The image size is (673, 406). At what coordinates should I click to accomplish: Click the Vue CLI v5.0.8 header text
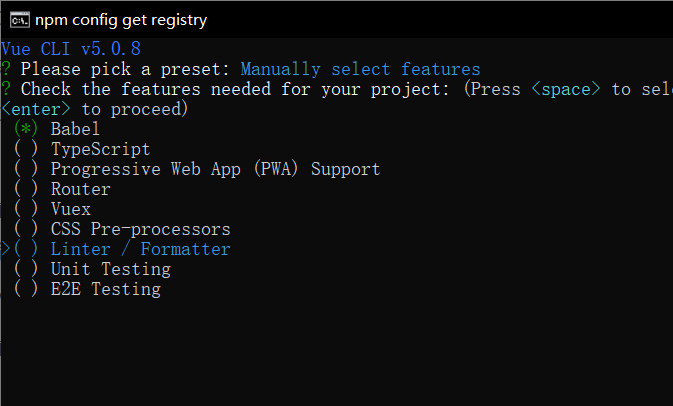tap(71, 49)
